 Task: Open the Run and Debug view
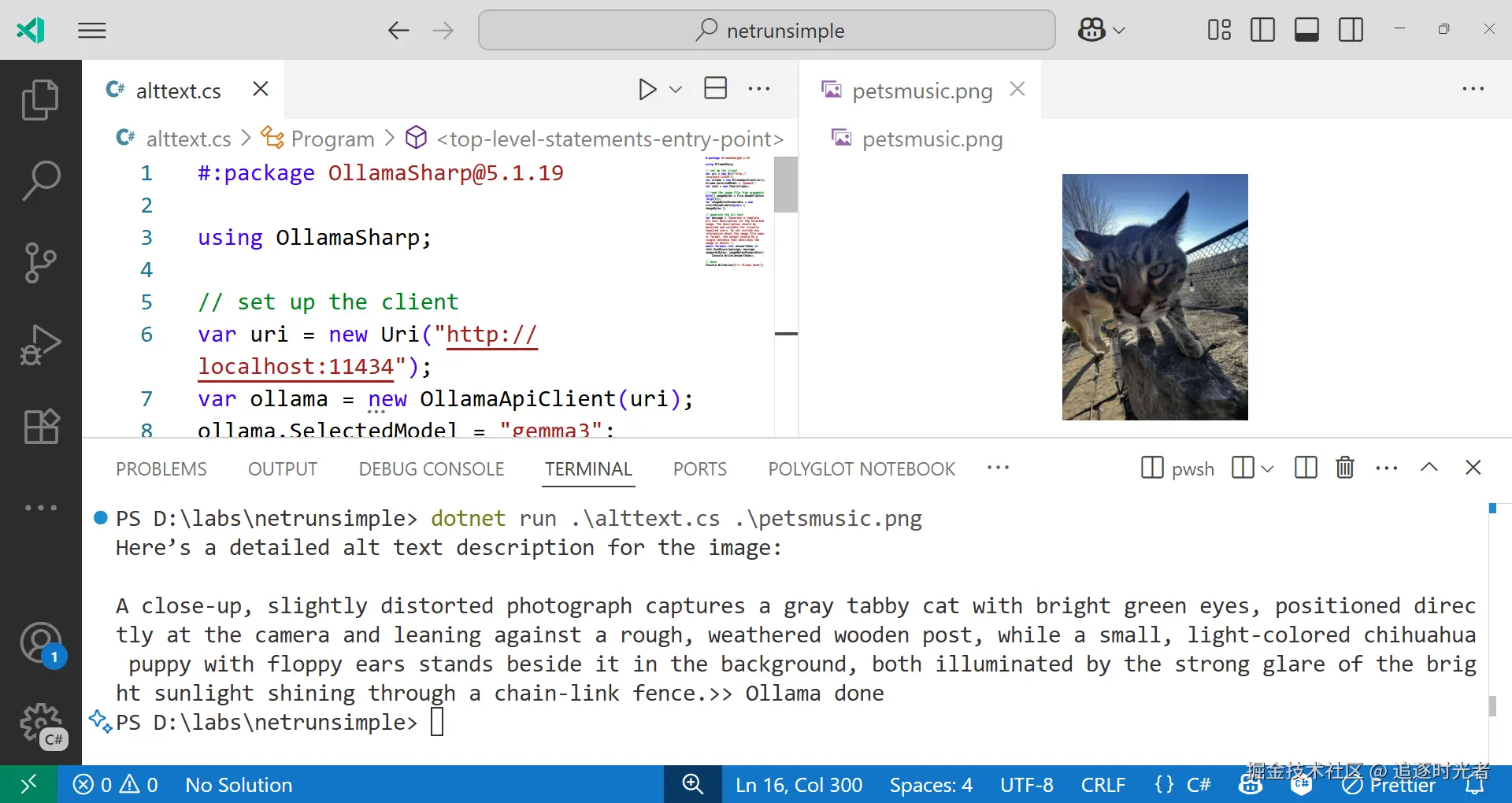[x=41, y=345]
